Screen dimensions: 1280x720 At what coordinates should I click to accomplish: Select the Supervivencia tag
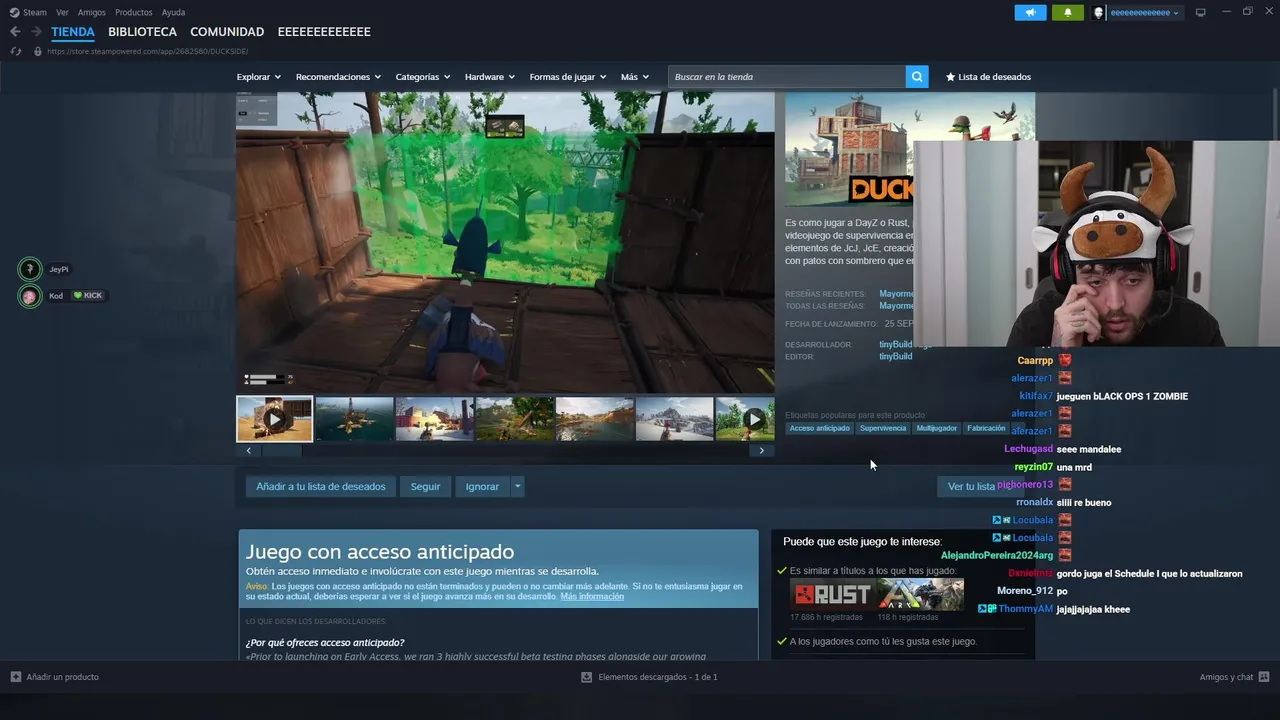pos(883,428)
